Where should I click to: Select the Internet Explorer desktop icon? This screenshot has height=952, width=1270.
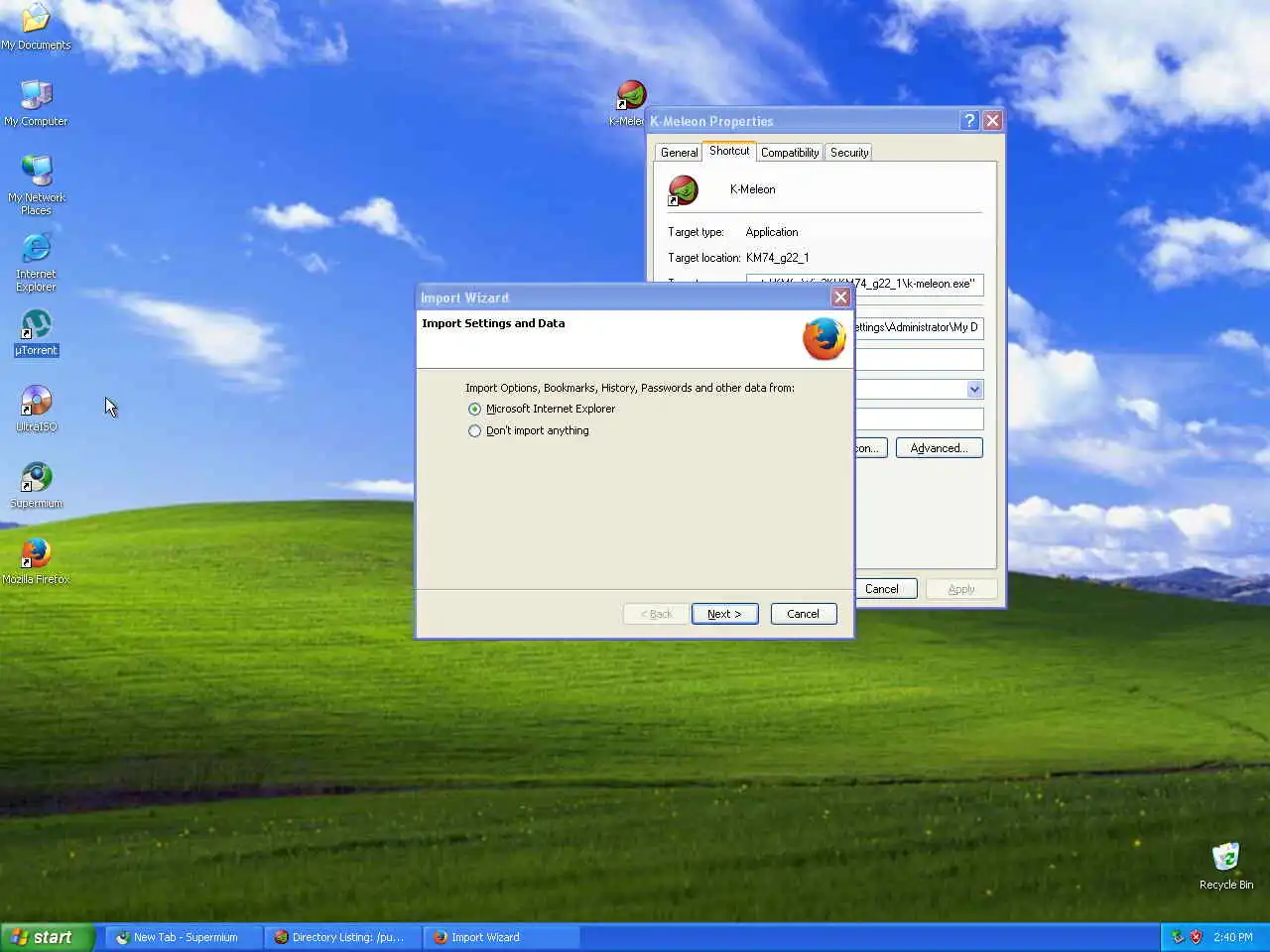(36, 262)
